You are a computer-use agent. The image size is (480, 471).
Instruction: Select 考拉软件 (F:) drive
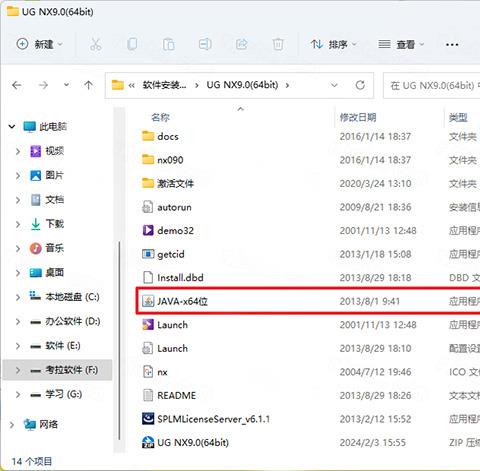pyautogui.click(x=71, y=370)
